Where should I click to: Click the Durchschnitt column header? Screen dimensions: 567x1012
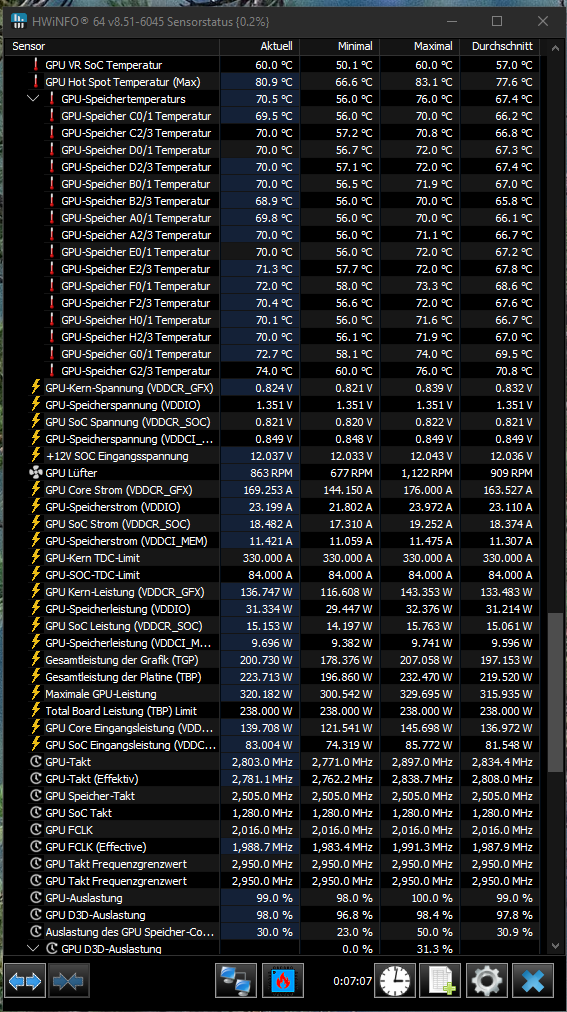(x=499, y=46)
